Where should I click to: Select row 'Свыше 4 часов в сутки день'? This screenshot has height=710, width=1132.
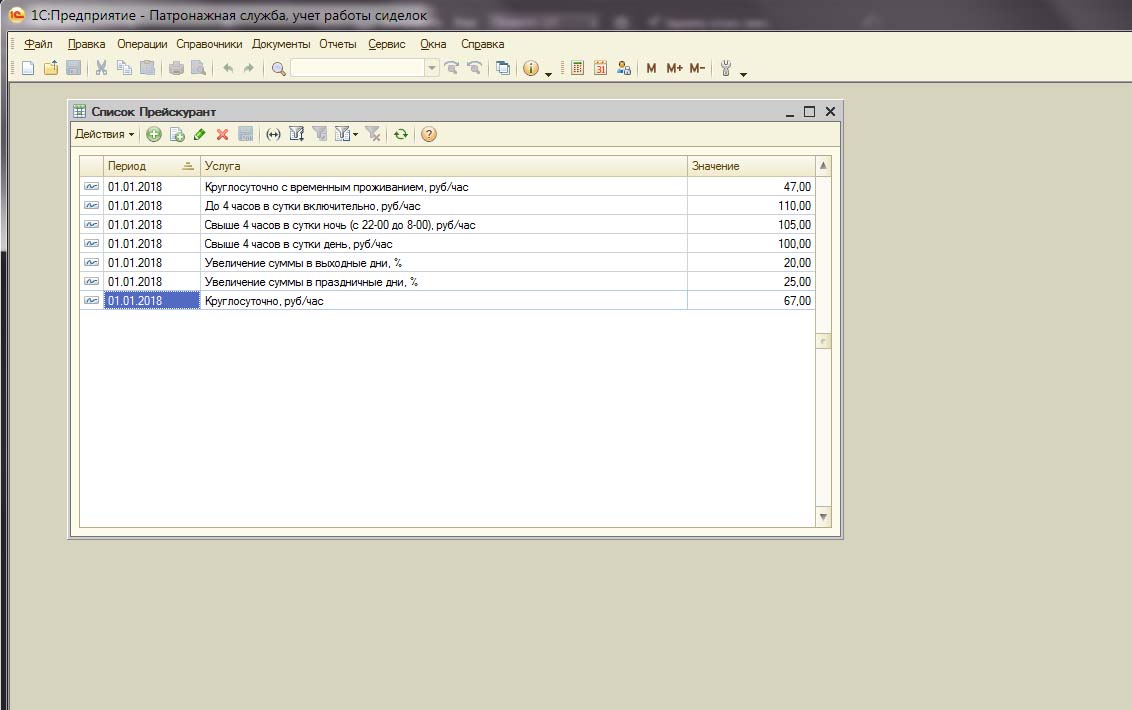[448, 244]
